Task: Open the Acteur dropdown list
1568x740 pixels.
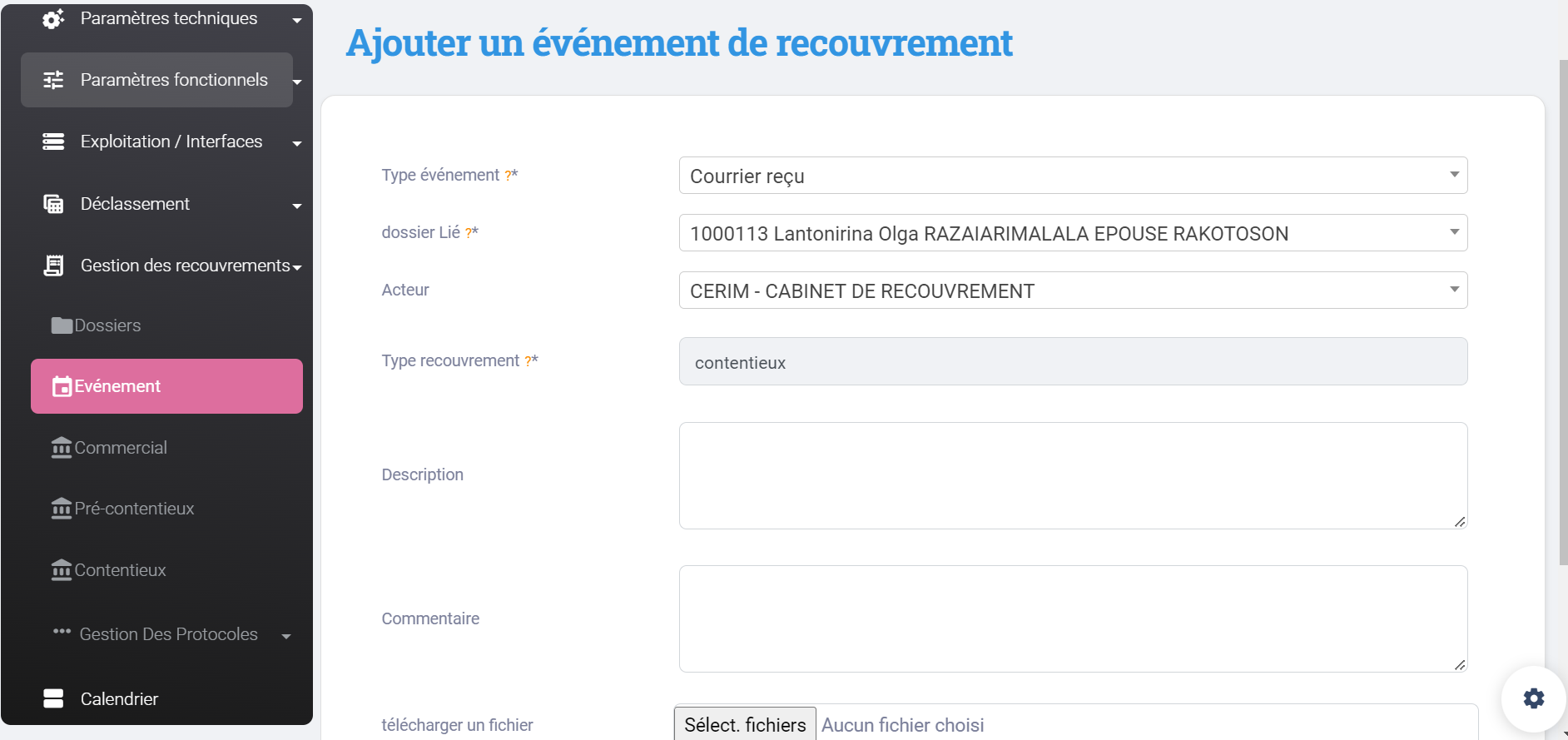Action: pos(1072,291)
